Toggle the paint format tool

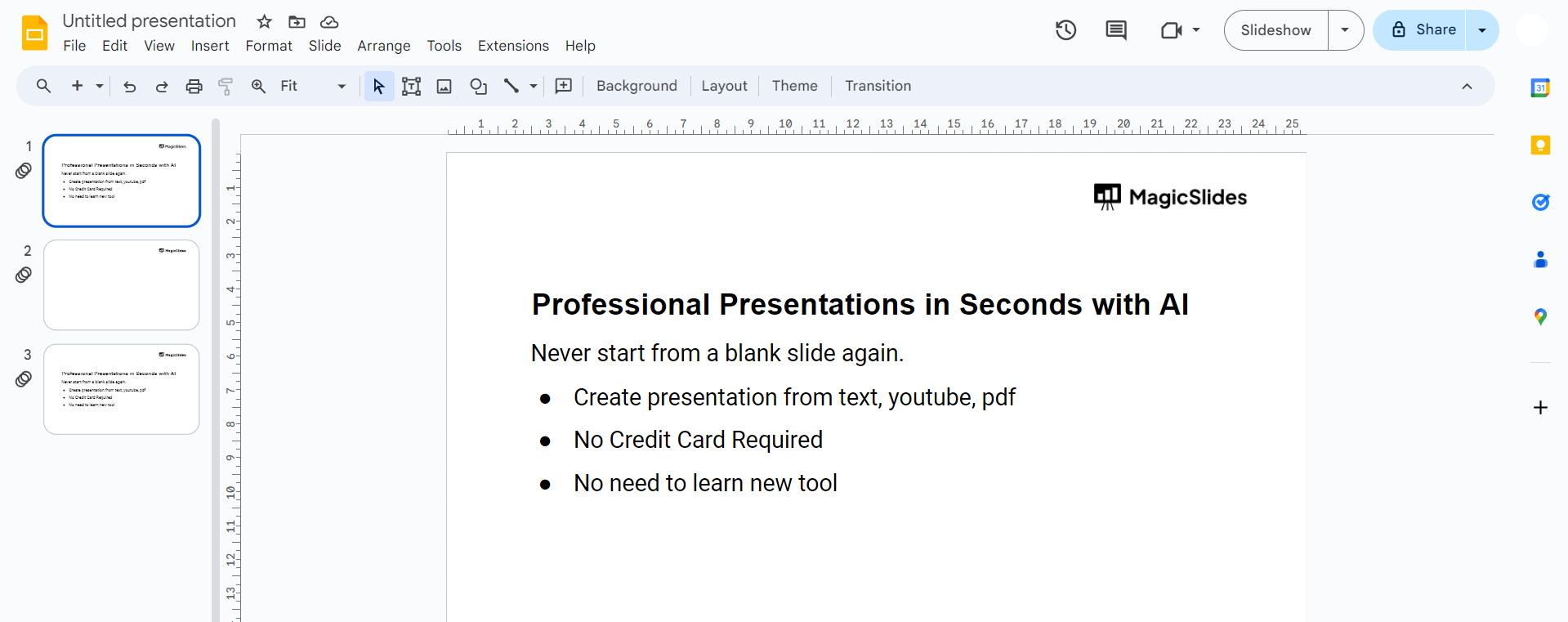point(226,86)
